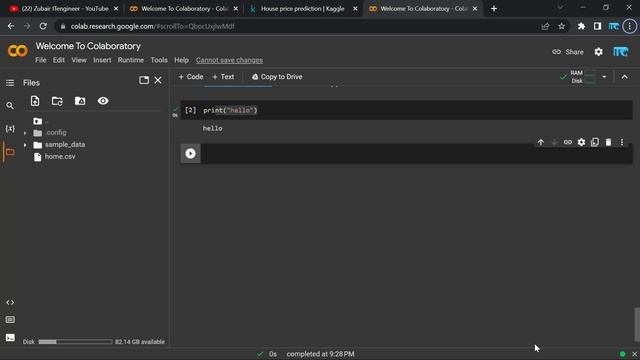
Task: Open the Help menu
Action: (181, 60)
